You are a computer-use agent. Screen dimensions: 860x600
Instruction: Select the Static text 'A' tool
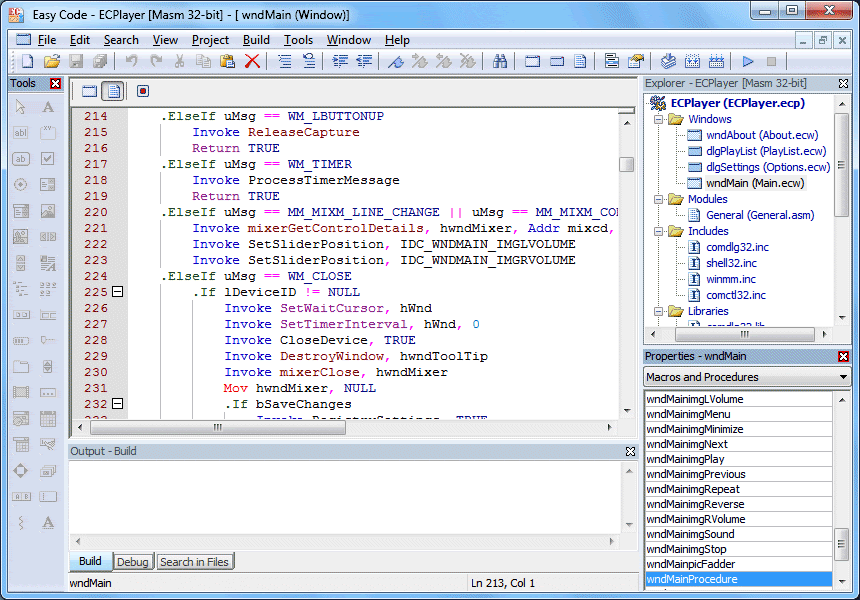coord(48,106)
